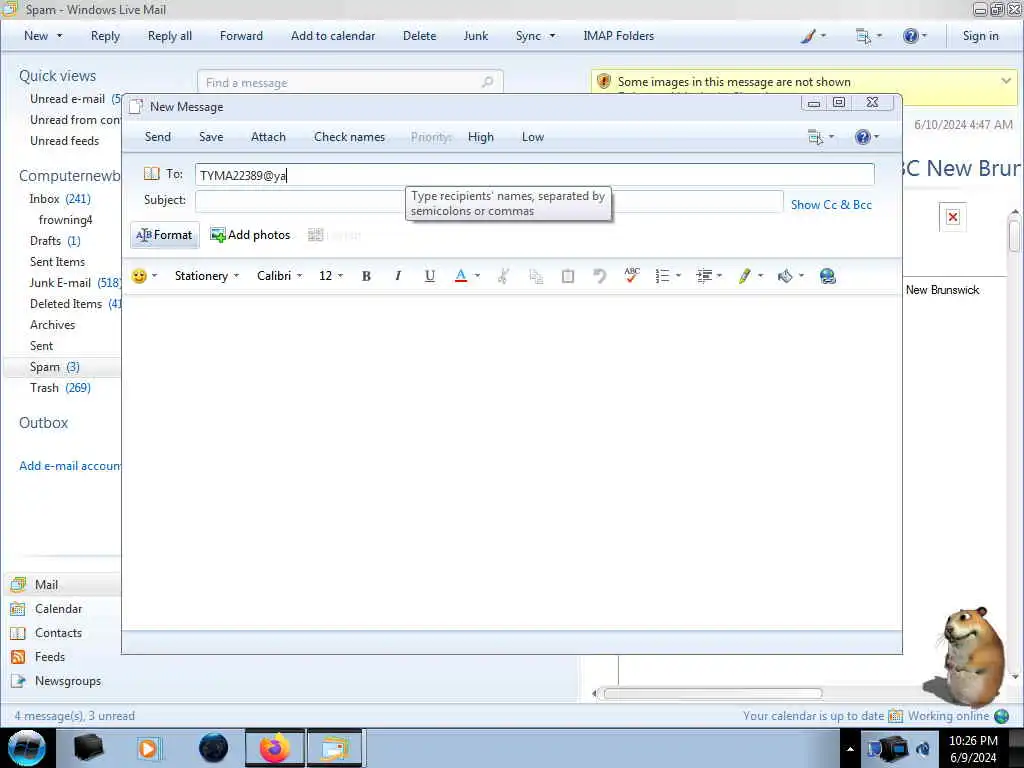Image resolution: width=1024 pixels, height=768 pixels.
Task: Click the Add photos button
Action: [250, 235]
